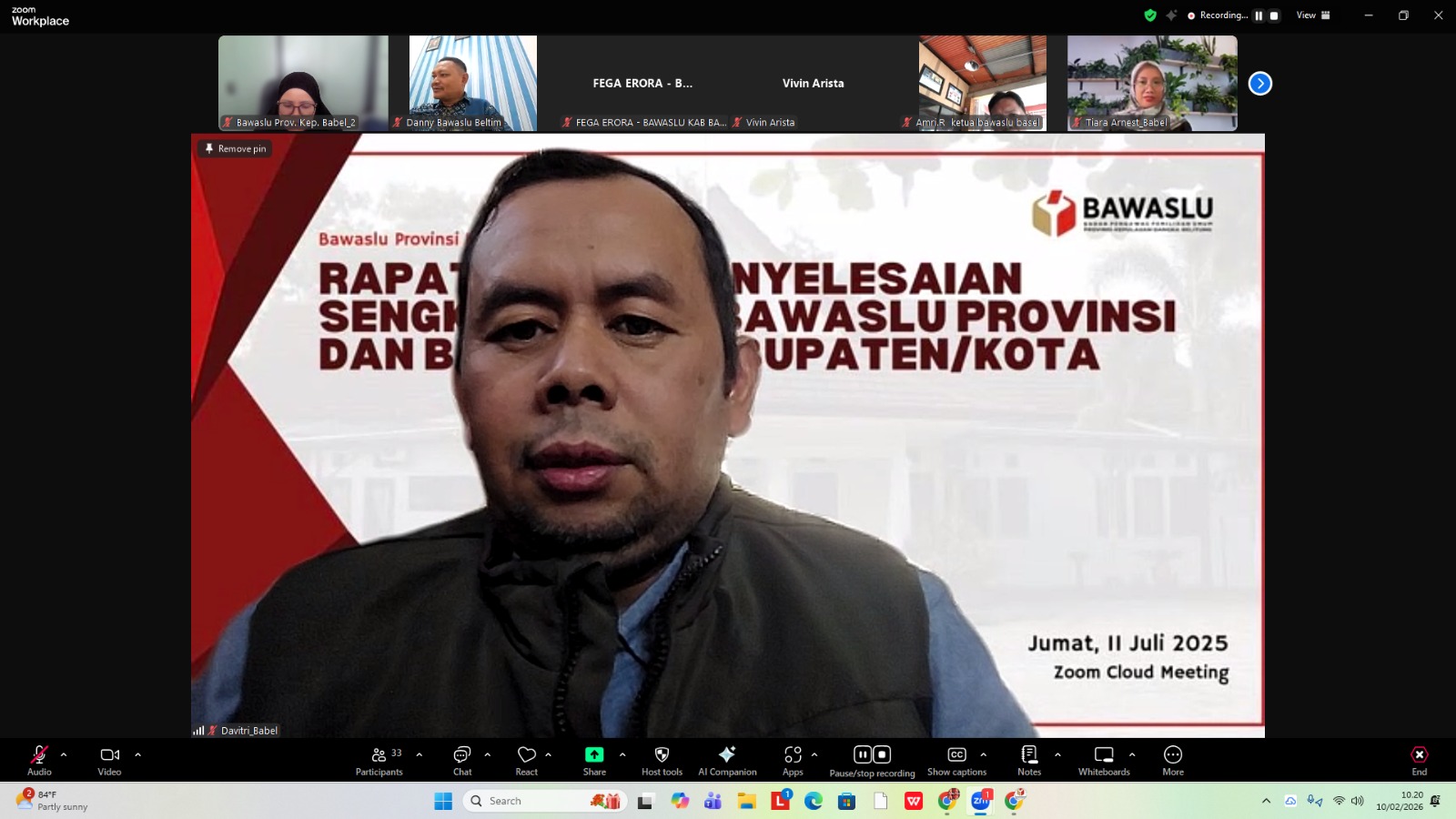Open the Participants panel
The width and height of the screenshot is (1456, 819).
379,761
